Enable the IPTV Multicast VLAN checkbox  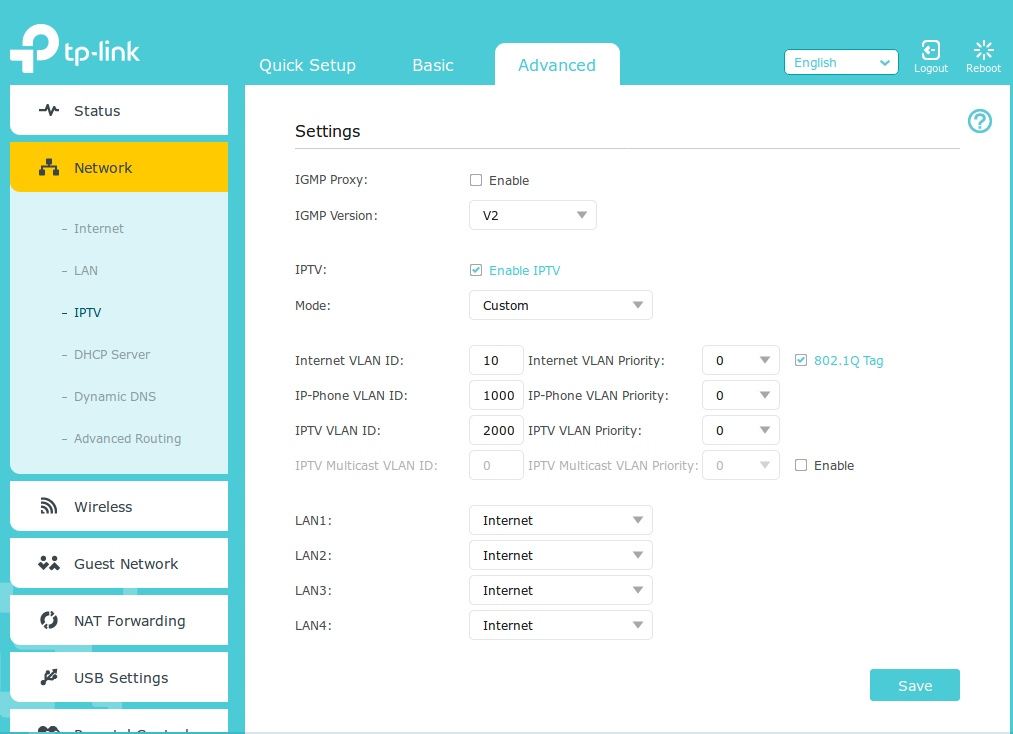[800, 465]
